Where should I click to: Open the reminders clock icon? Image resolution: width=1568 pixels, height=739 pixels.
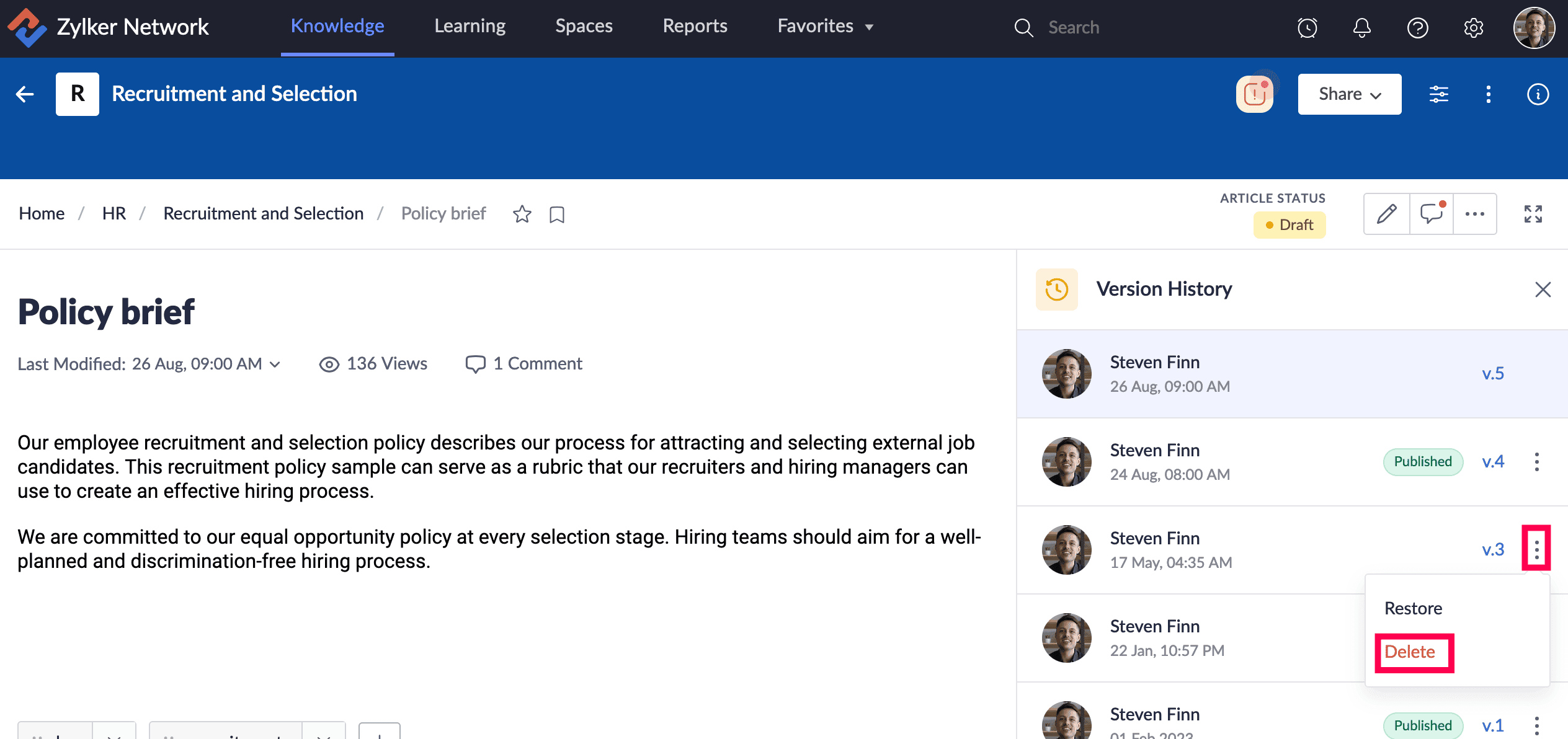click(1307, 27)
